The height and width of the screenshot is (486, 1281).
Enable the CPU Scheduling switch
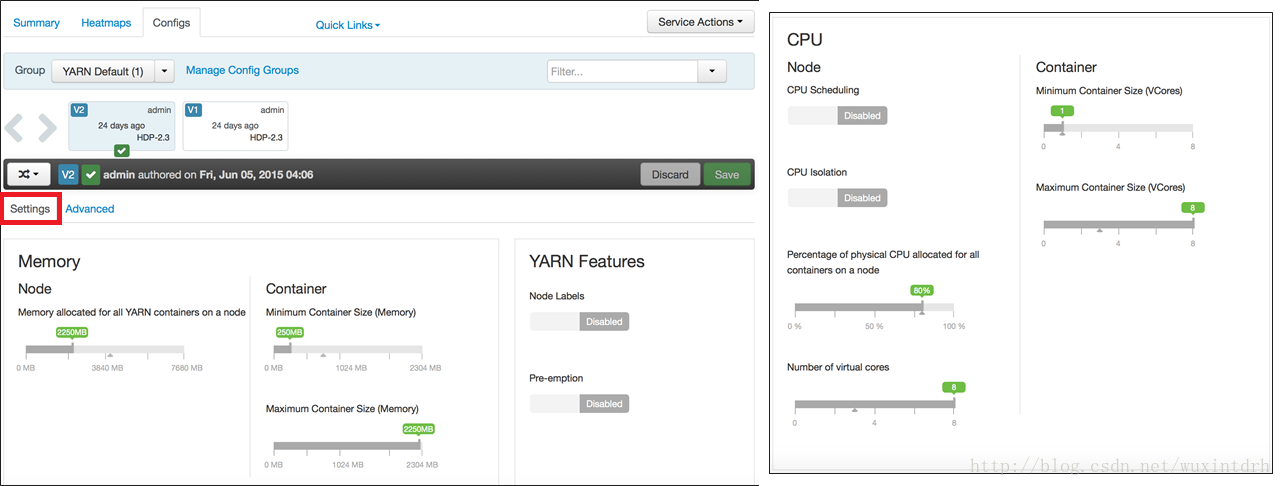[837, 115]
